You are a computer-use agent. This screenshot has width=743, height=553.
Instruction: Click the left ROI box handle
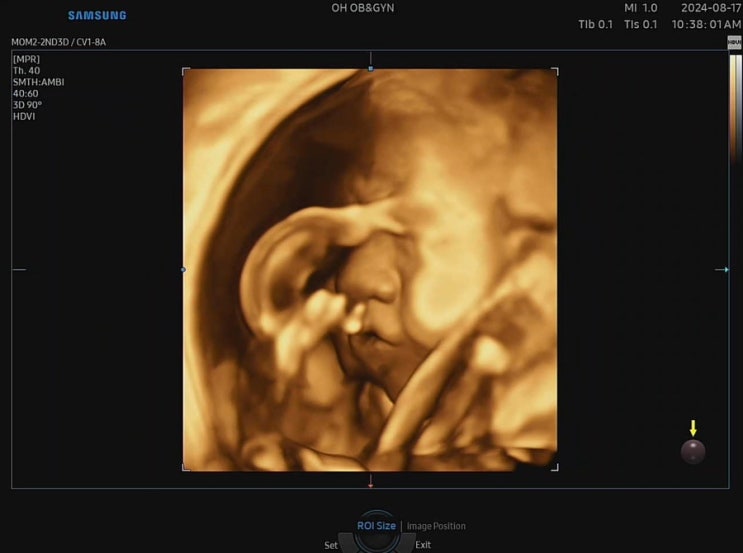(183, 270)
